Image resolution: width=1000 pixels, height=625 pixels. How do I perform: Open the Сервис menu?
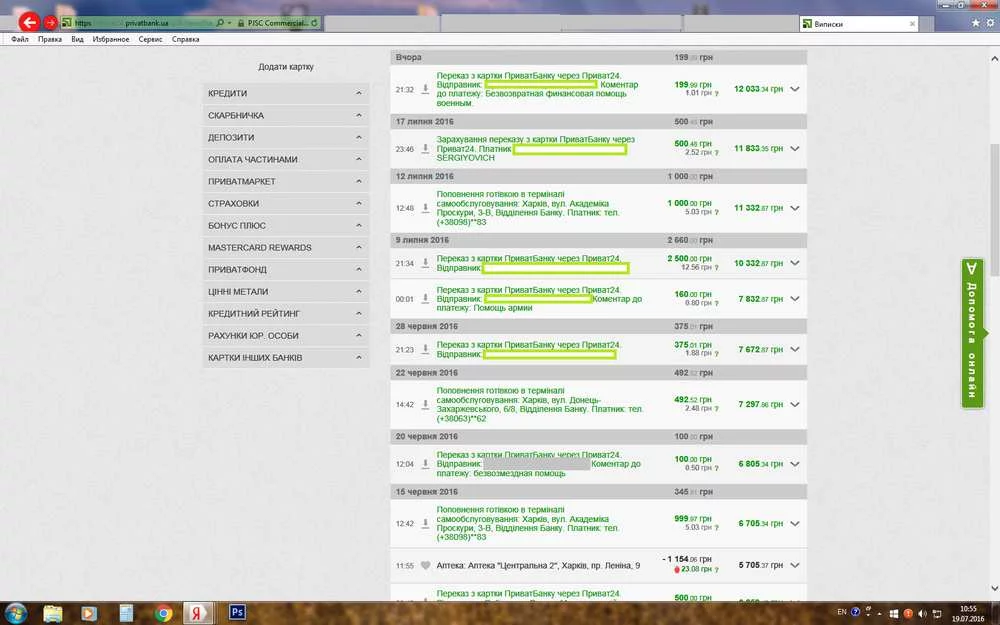click(151, 40)
